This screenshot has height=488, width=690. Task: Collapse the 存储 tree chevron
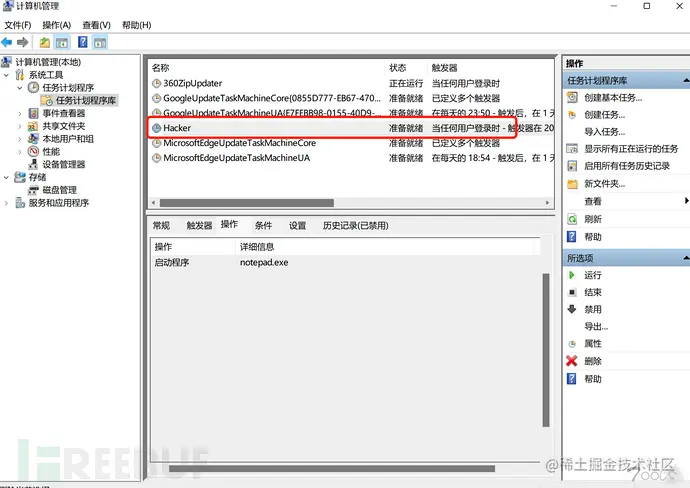[6, 177]
